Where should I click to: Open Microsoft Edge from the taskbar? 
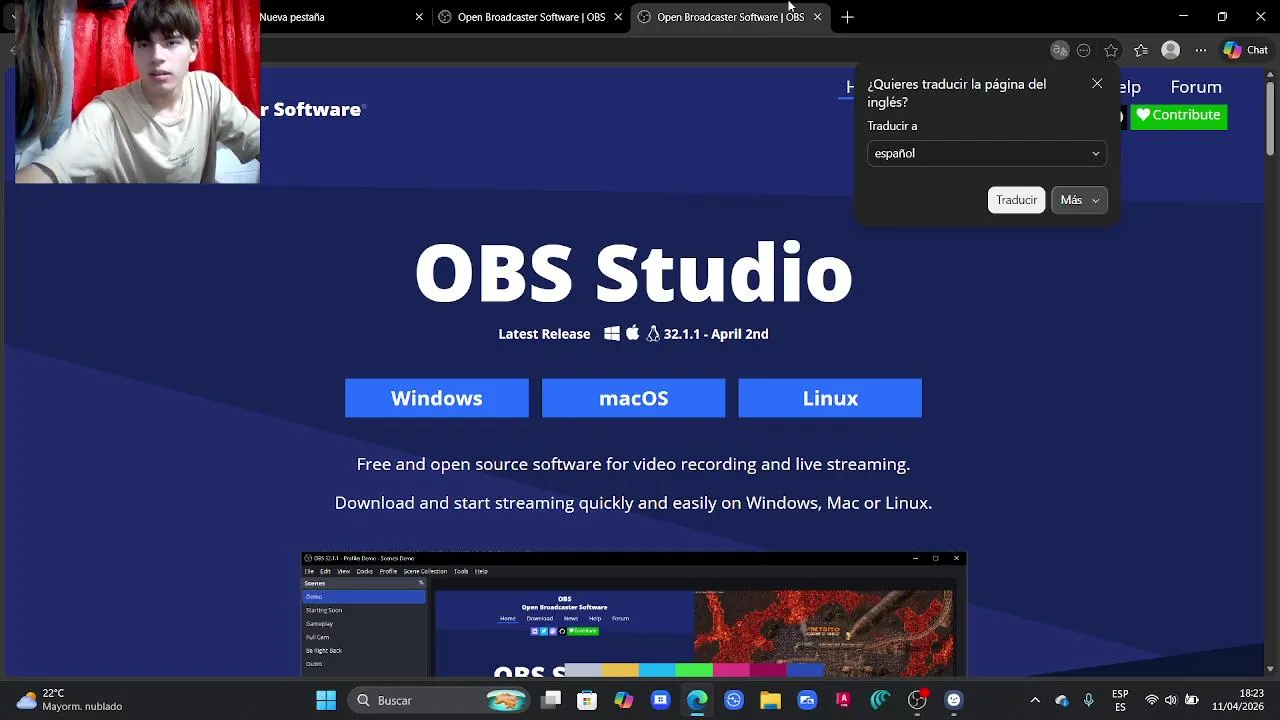pos(697,700)
